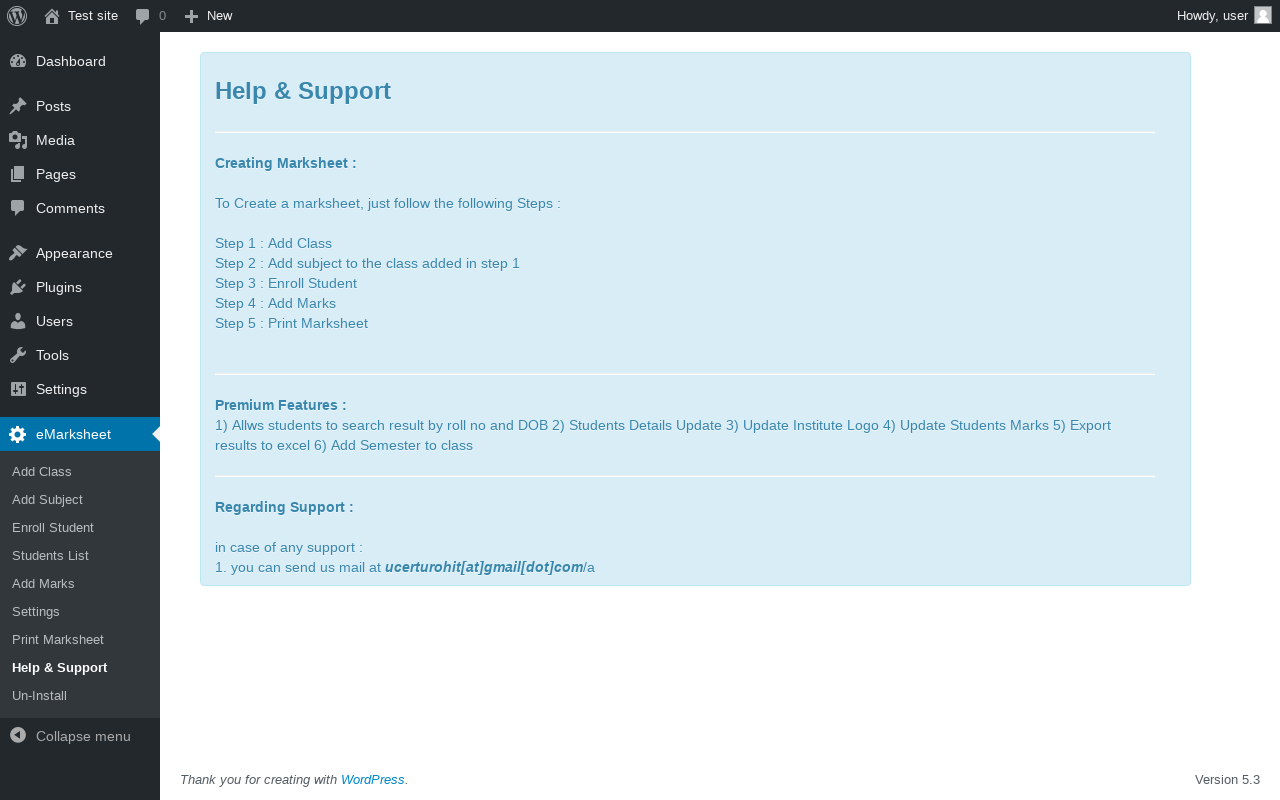Click the Media library icon
Image resolution: width=1280 pixels, height=800 pixels.
point(18,140)
